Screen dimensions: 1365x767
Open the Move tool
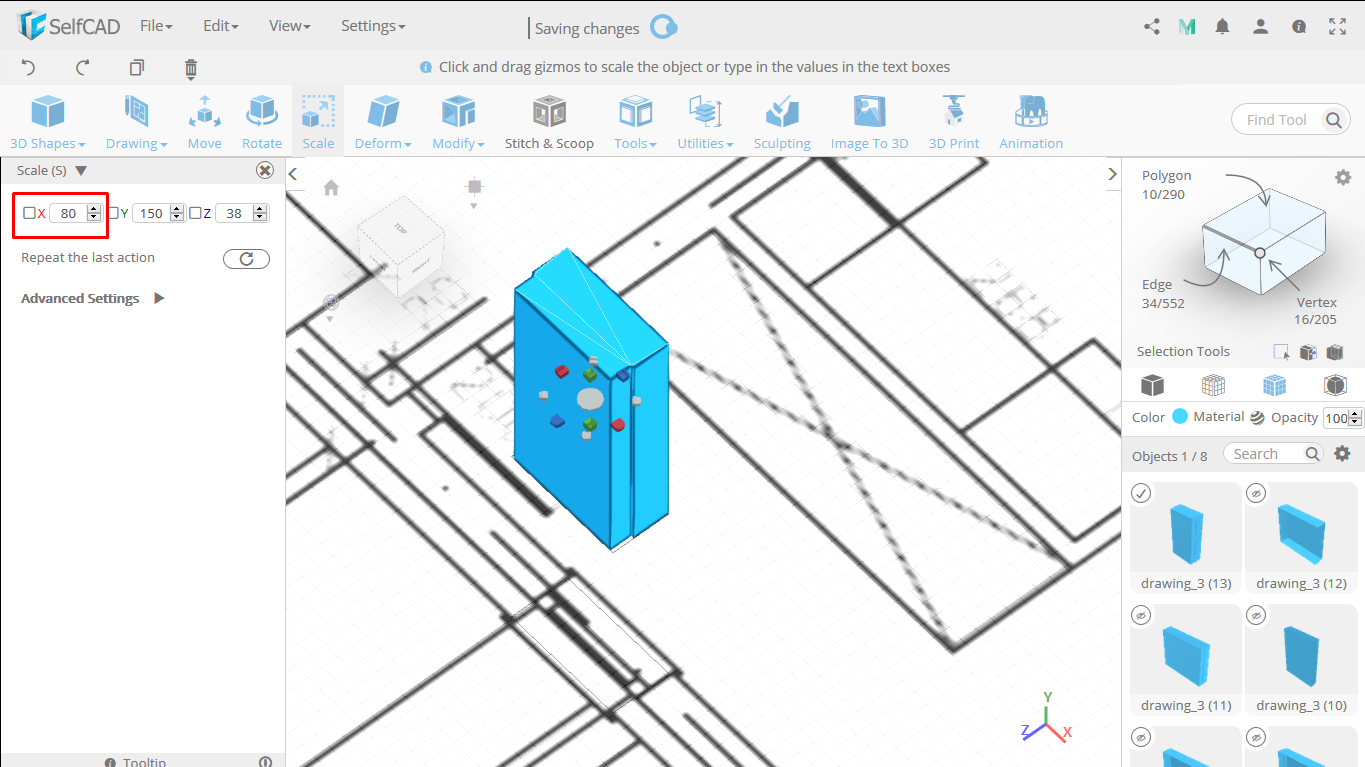(204, 122)
